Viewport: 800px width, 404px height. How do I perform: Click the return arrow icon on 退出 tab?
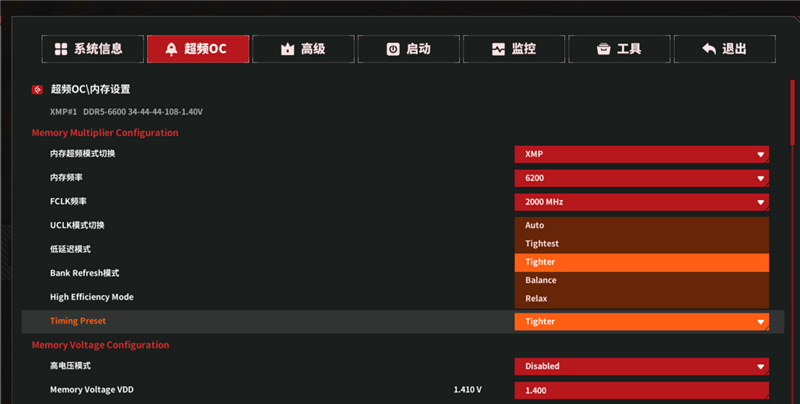coord(709,48)
